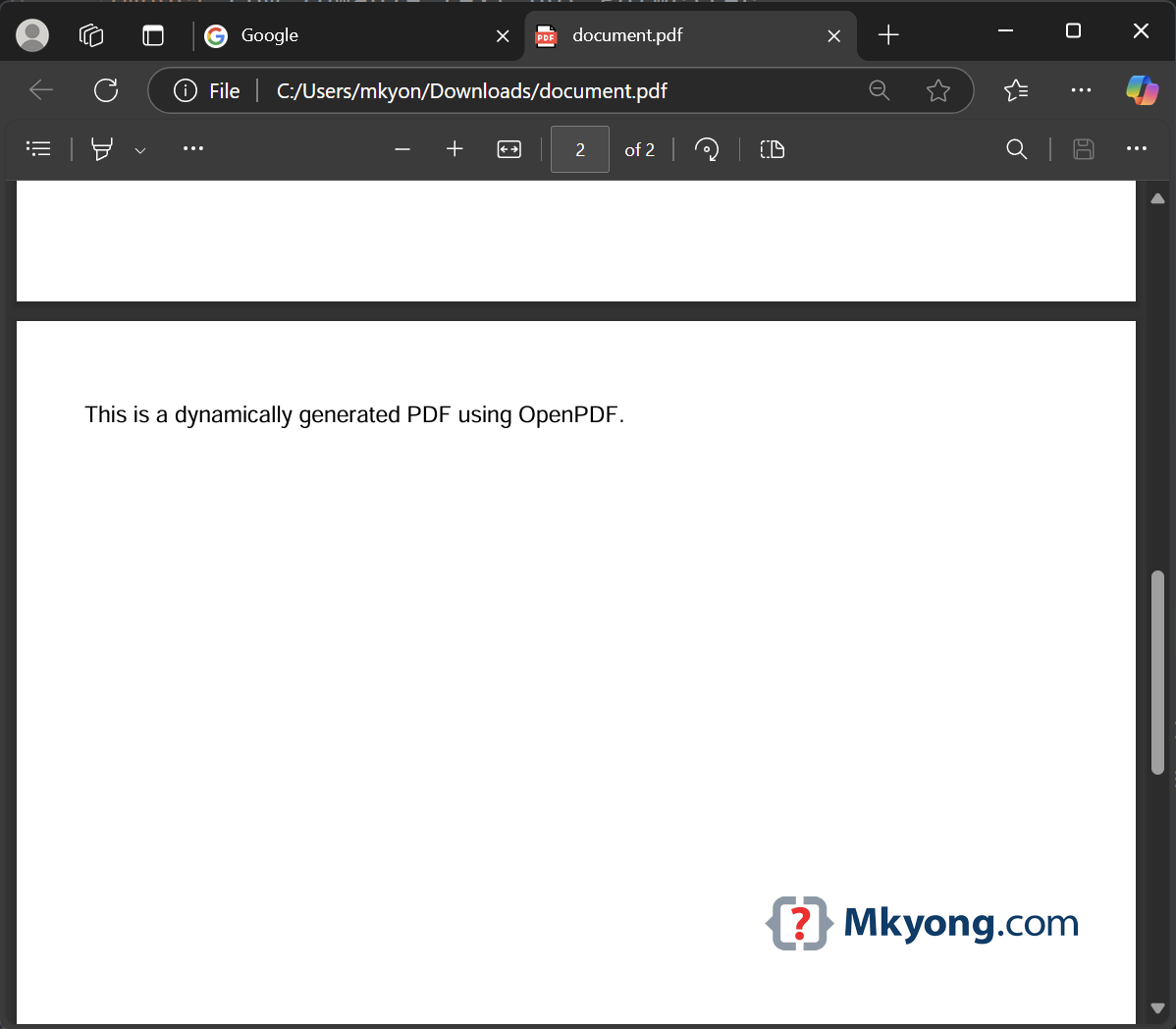
Task: Reload the current page
Action: [106, 89]
